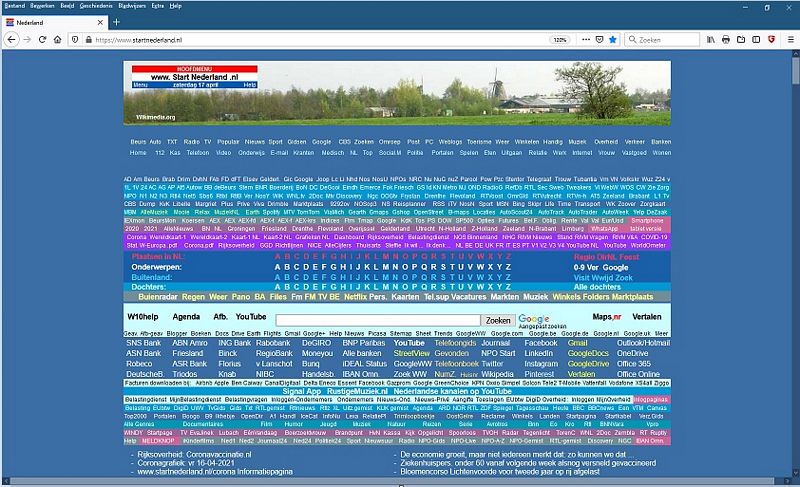This screenshot has height=487, width=800.
Task: Click the Zoeken button beside Google field
Action: [498, 320]
